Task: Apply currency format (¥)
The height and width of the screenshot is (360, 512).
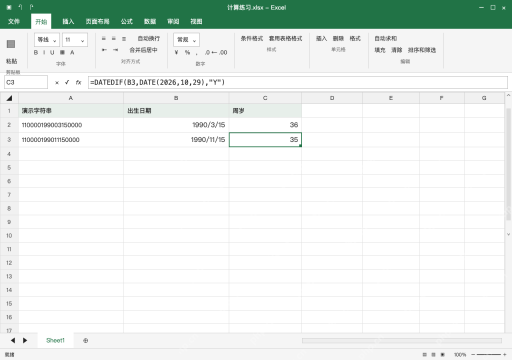Action: 176,52
